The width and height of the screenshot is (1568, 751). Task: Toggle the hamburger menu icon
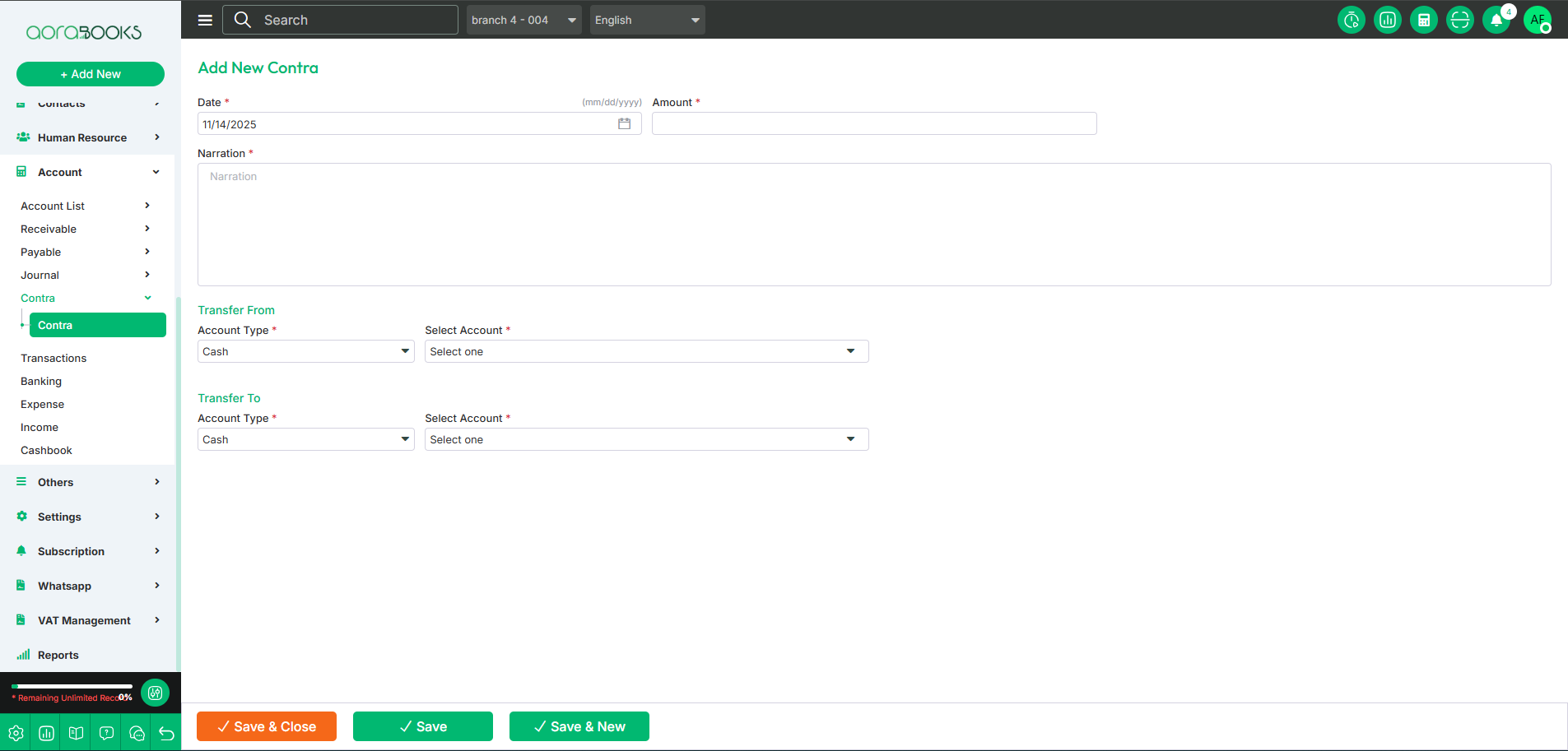[x=205, y=20]
